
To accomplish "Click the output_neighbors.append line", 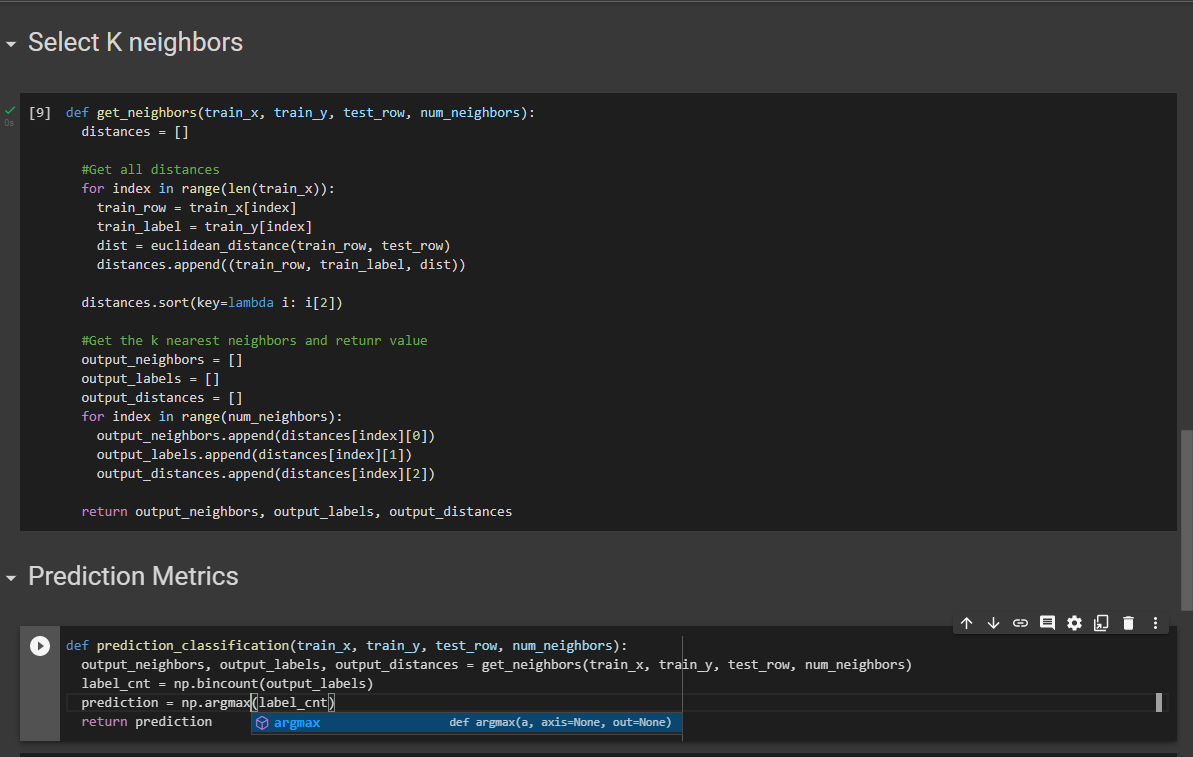I will 266,436.
